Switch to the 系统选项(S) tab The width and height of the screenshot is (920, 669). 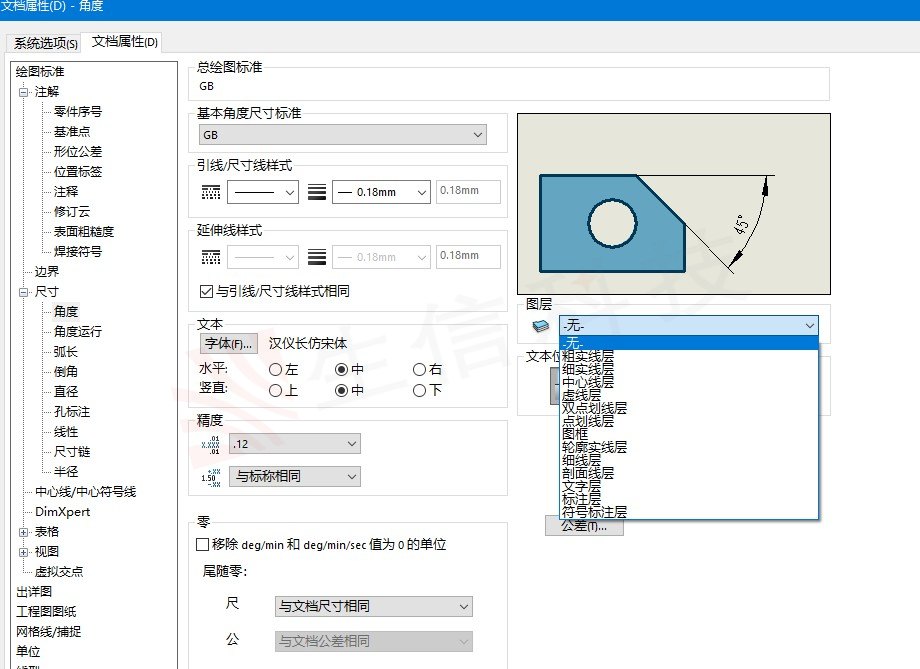coord(45,43)
